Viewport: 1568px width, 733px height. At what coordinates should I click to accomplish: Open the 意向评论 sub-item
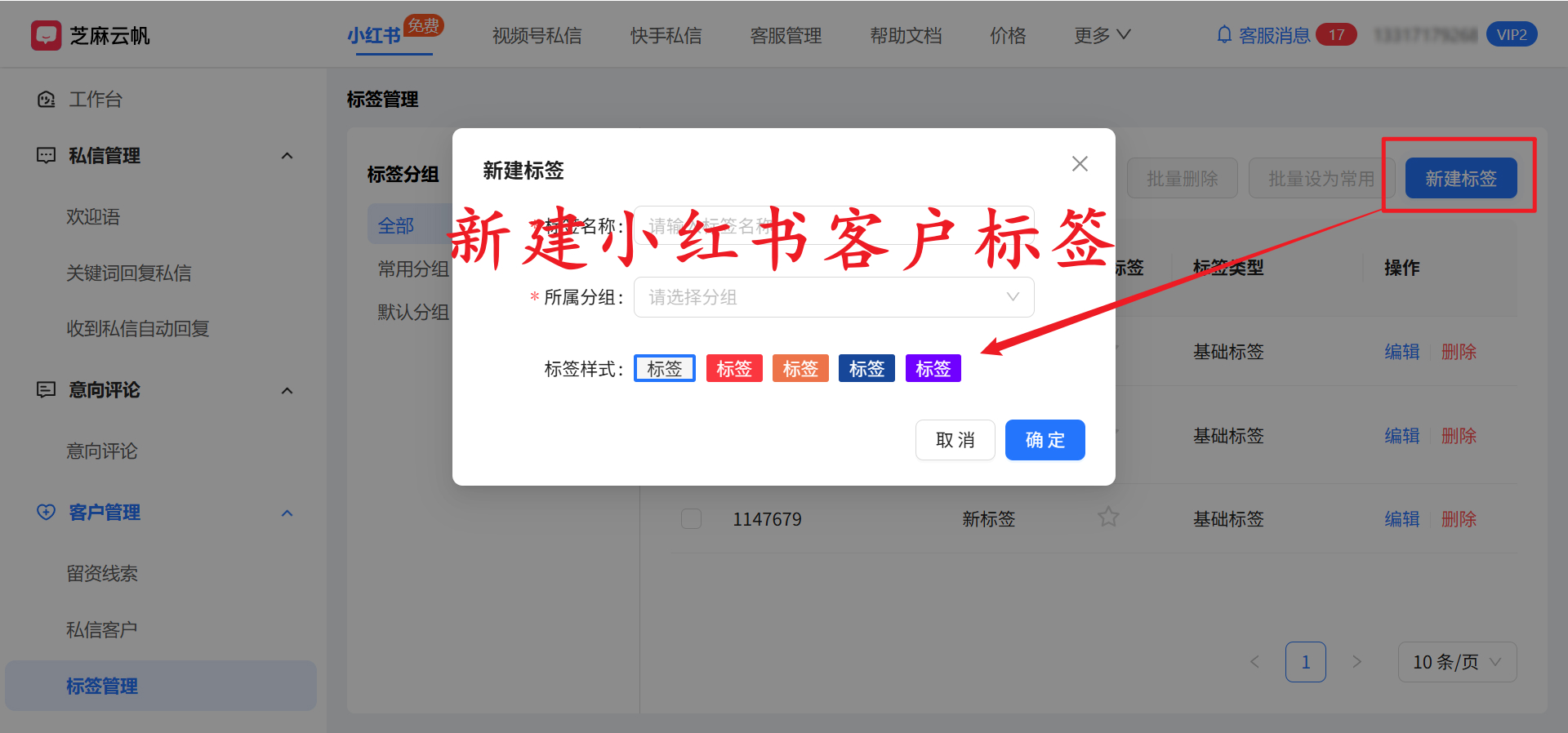102,451
